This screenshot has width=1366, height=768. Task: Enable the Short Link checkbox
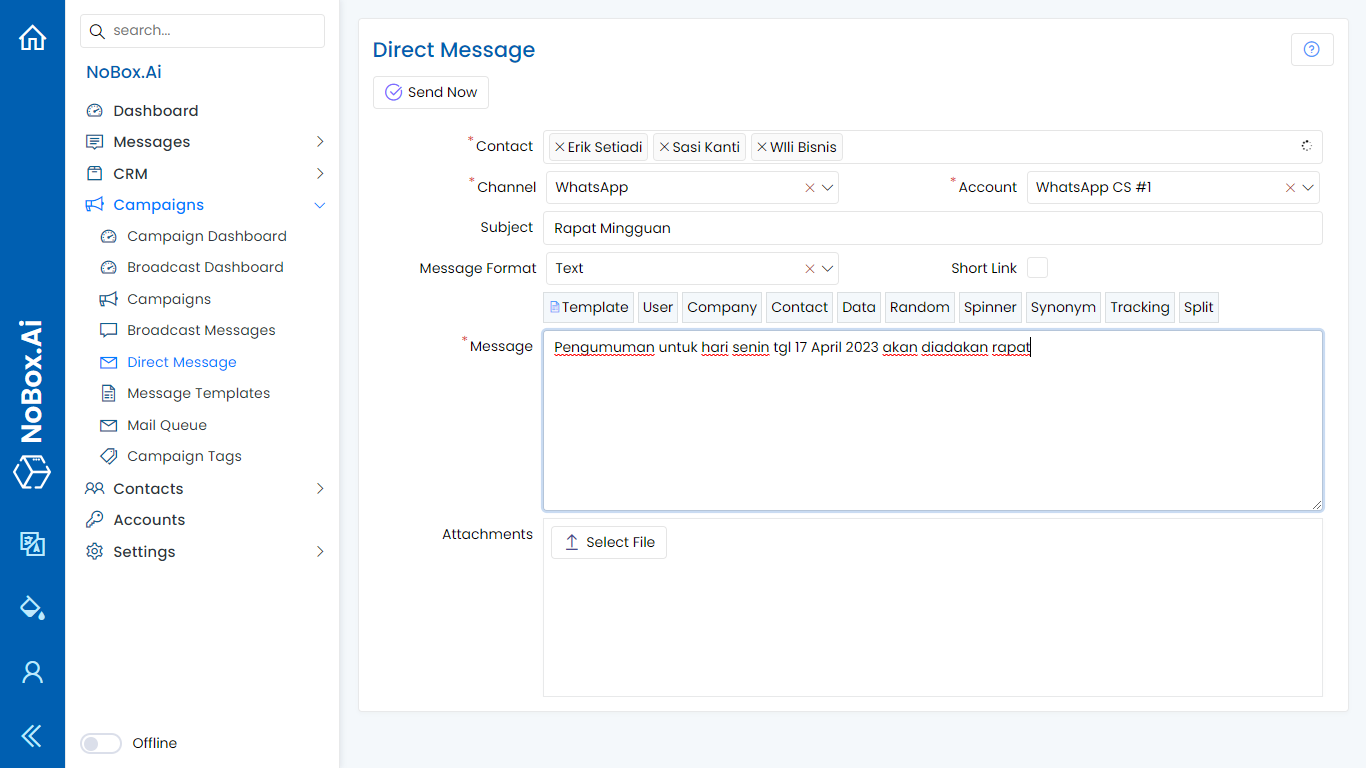[x=1038, y=268]
